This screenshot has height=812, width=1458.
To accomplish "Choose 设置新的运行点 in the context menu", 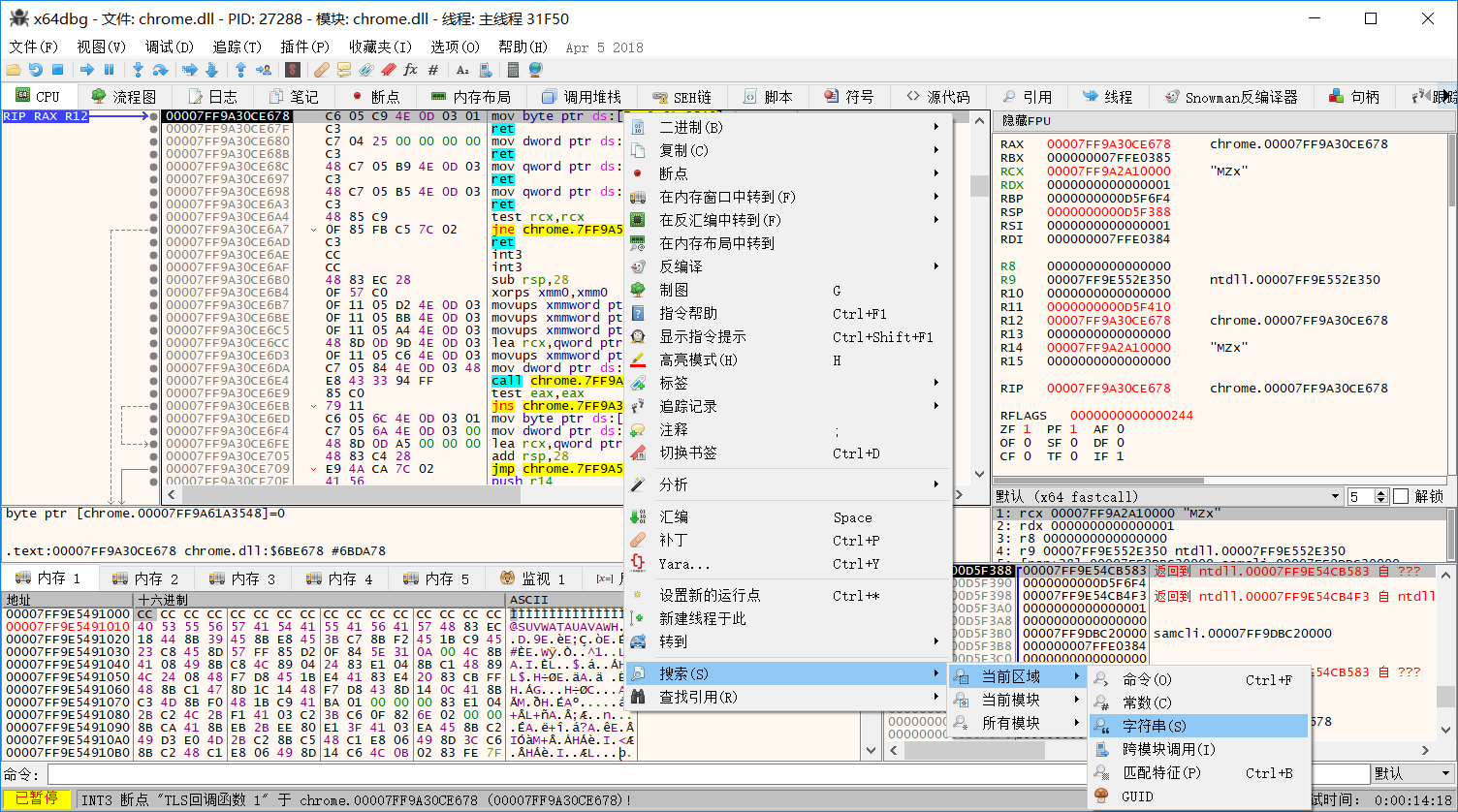I will pos(786,595).
